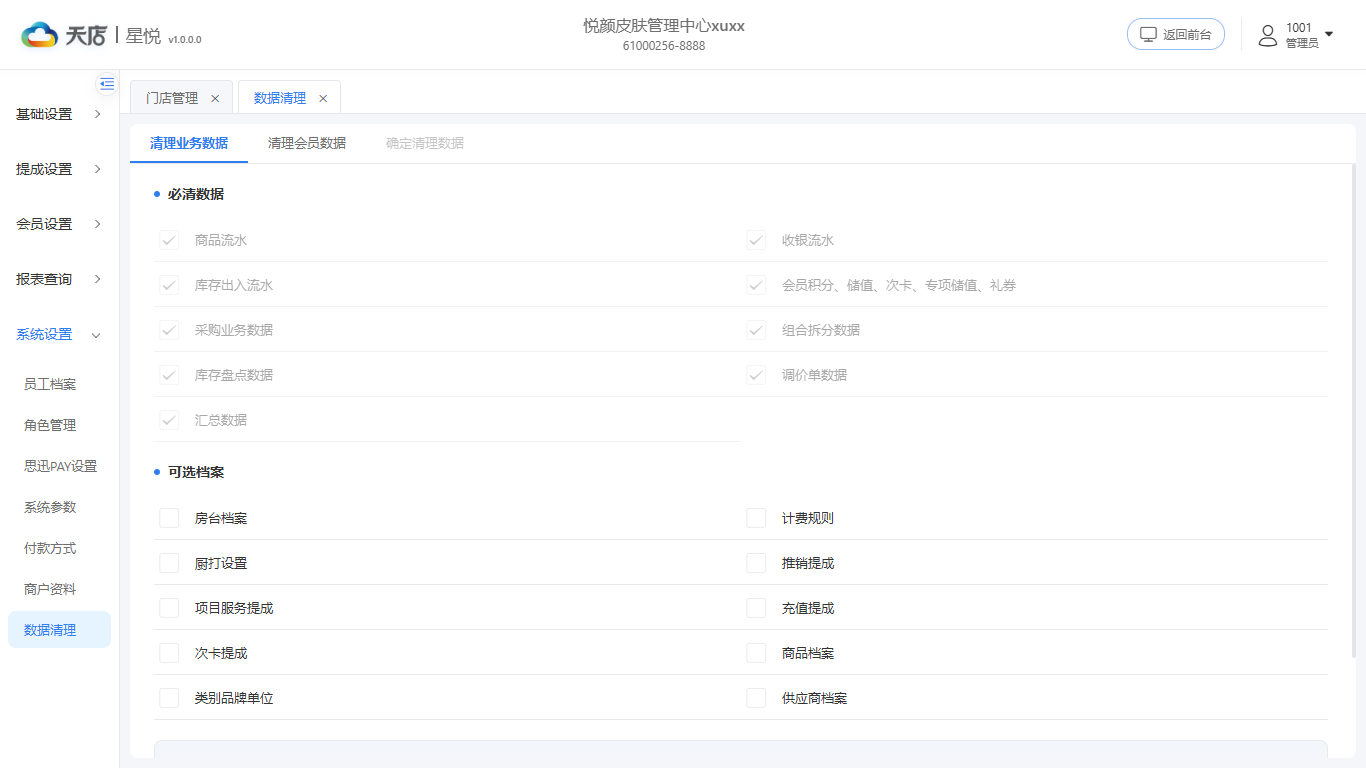Close the 数据清理 tab

click(x=323, y=98)
